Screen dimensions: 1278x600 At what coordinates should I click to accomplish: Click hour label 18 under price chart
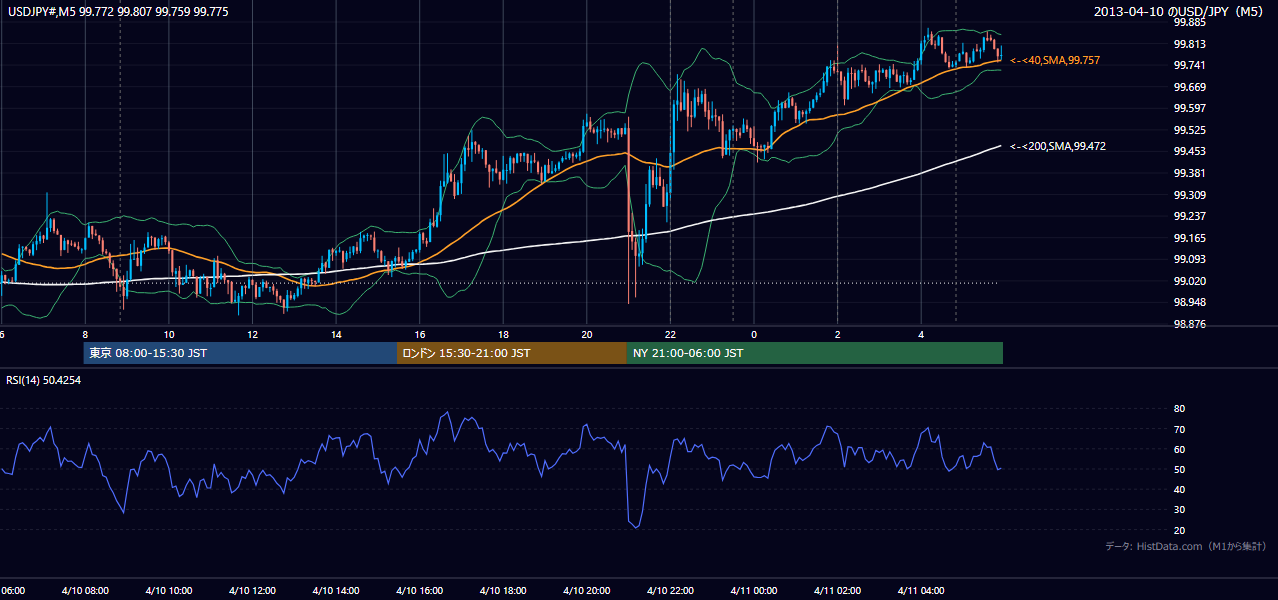pyautogui.click(x=503, y=334)
